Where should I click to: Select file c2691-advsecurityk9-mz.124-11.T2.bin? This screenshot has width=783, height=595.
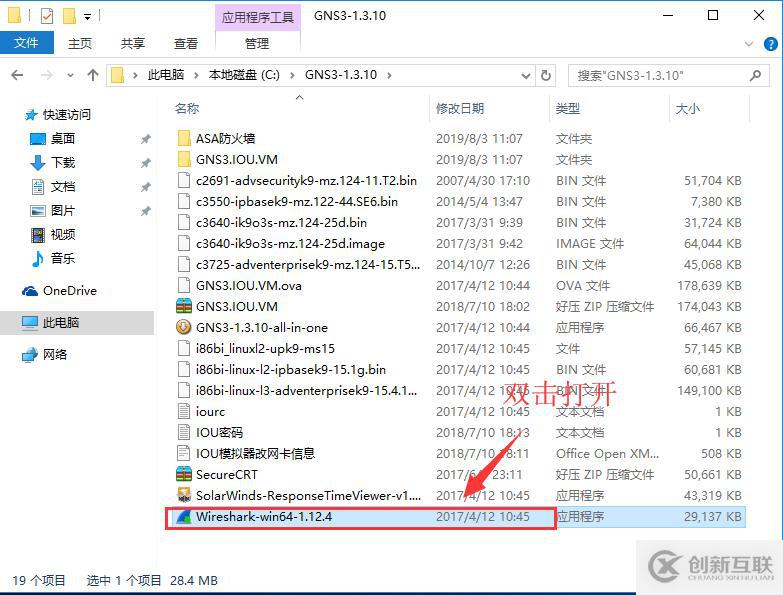pos(306,180)
